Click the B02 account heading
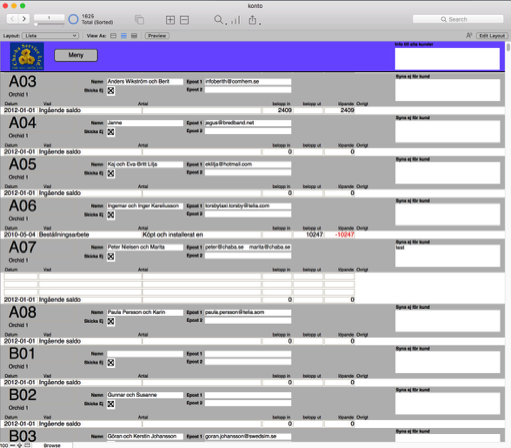Image resolution: width=511 pixels, height=448 pixels. 22,395
